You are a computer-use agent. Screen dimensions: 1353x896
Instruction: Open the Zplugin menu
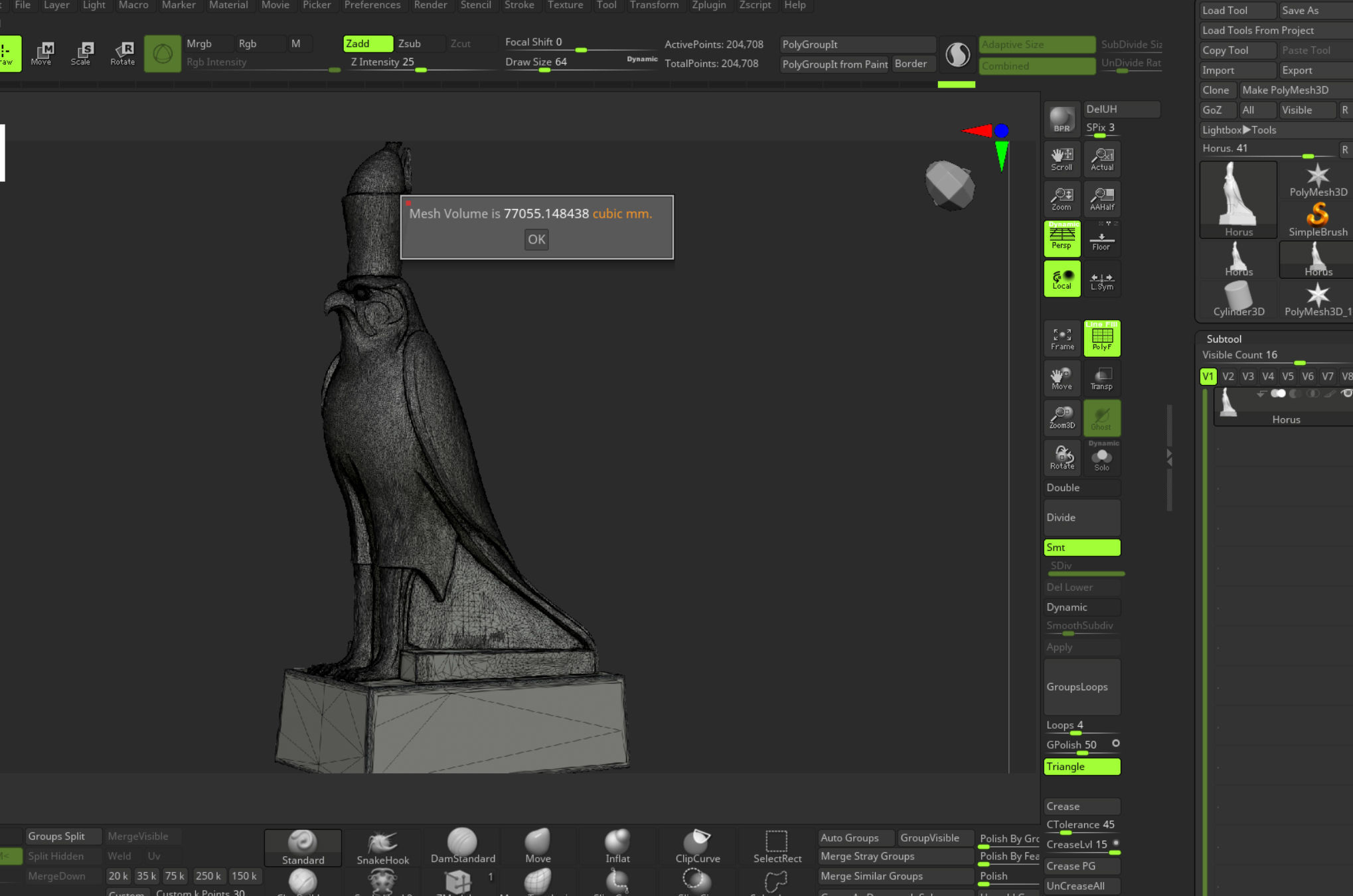coord(708,5)
